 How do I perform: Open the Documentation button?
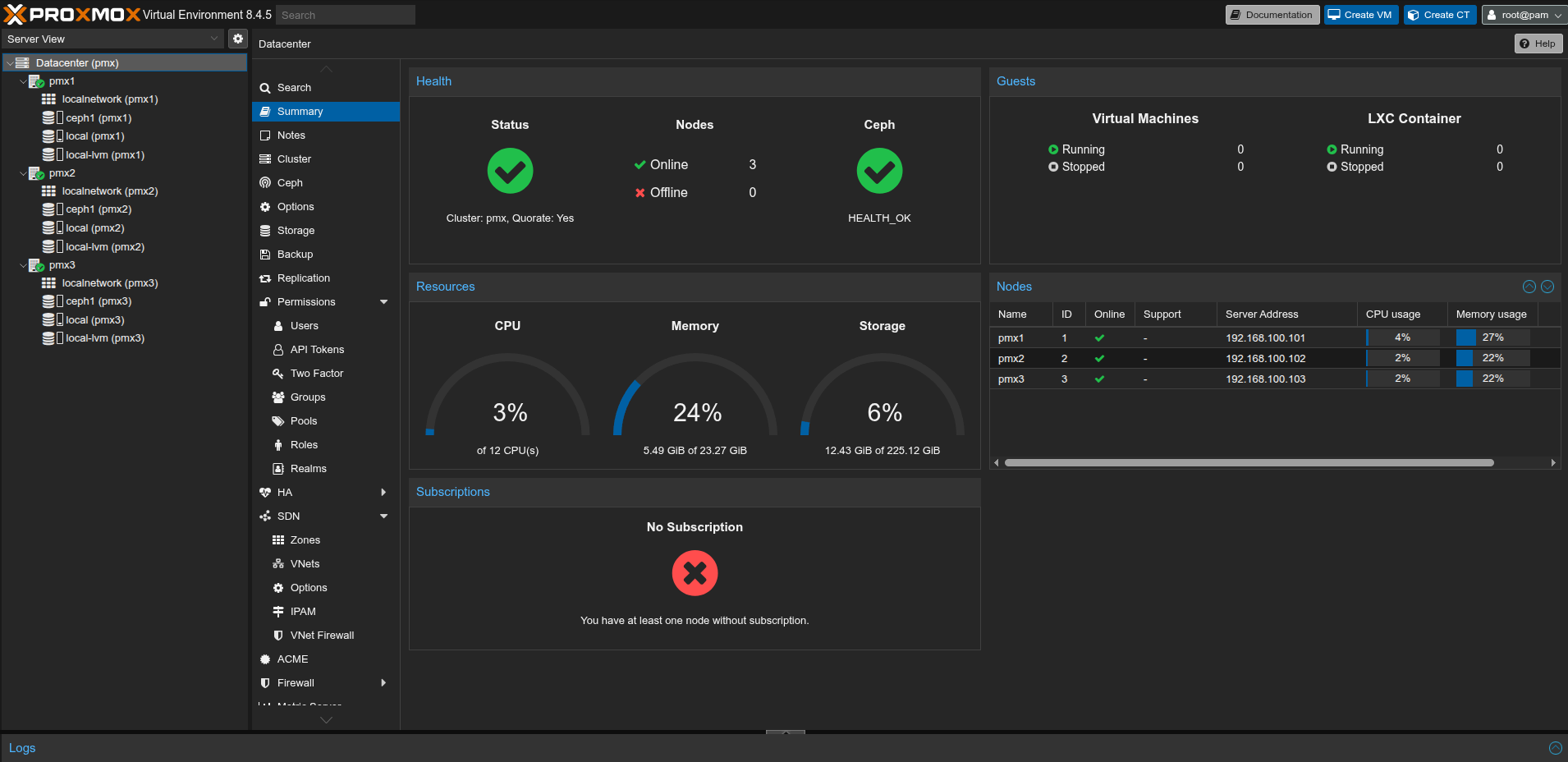(x=1272, y=15)
